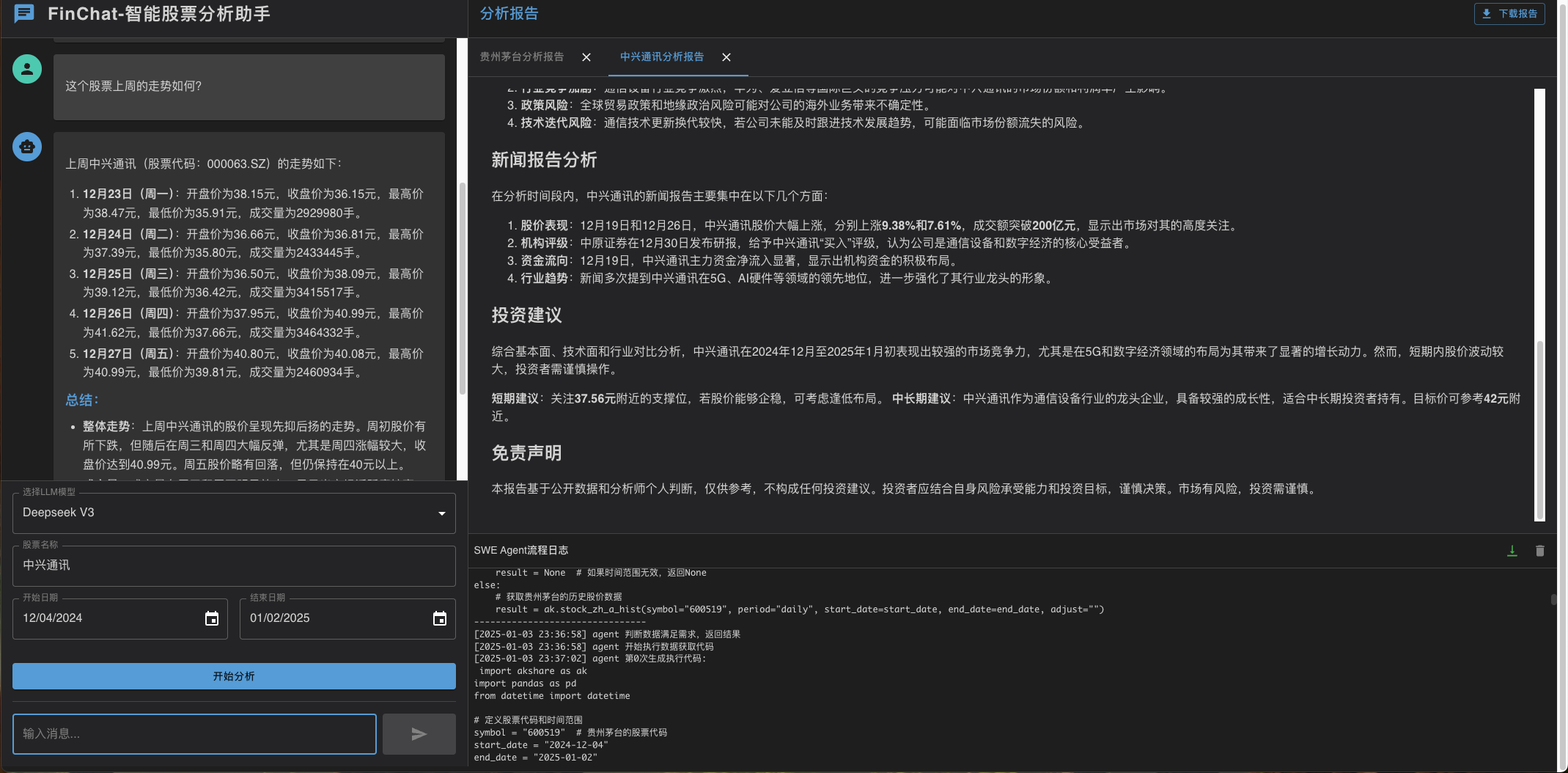
Task: Click the FinChat chat bubble logo icon
Action: point(24,13)
